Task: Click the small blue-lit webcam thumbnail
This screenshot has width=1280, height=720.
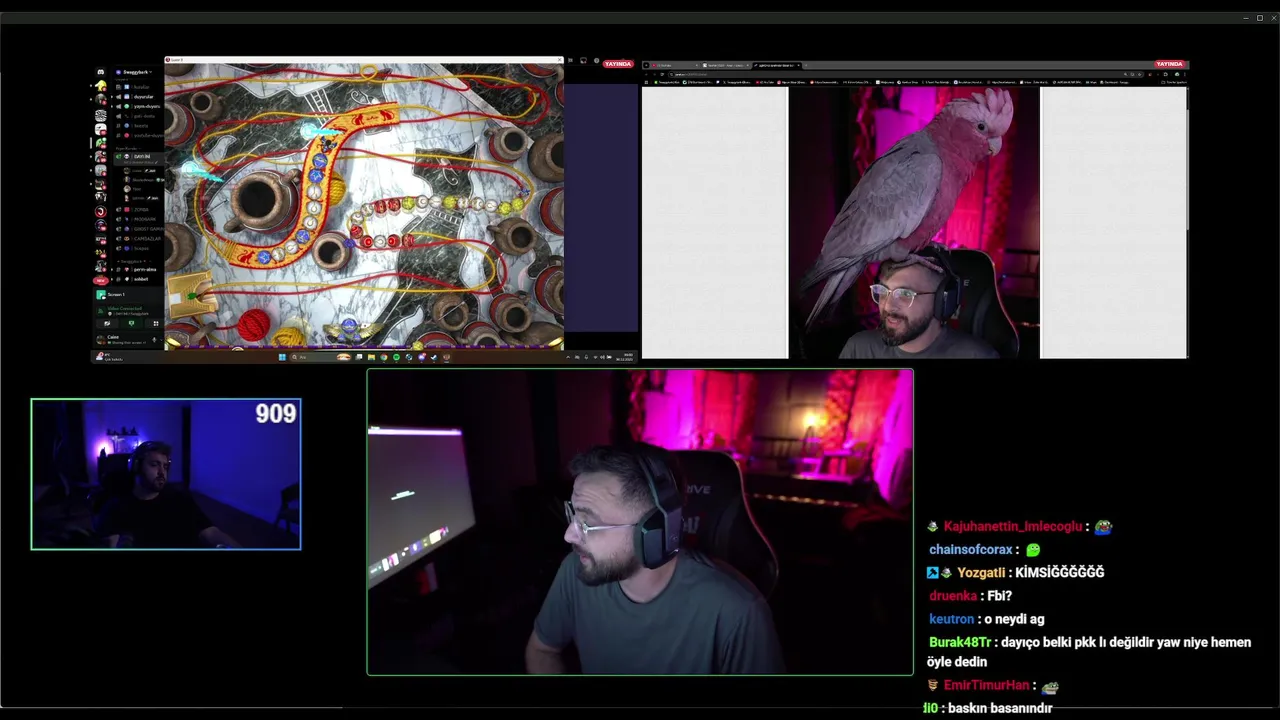Action: click(166, 474)
